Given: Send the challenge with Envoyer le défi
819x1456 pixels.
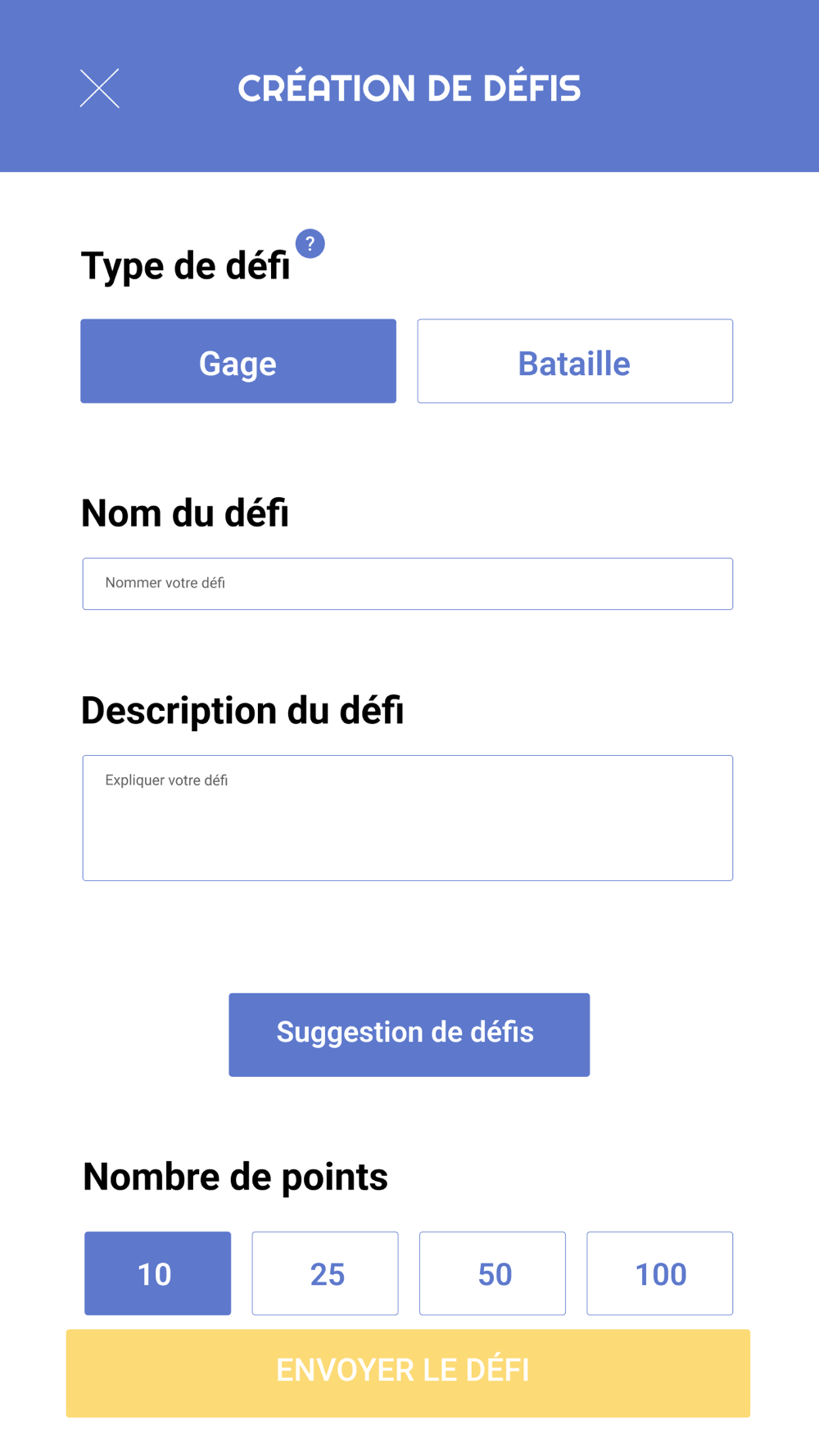Looking at the screenshot, I should click(408, 1373).
